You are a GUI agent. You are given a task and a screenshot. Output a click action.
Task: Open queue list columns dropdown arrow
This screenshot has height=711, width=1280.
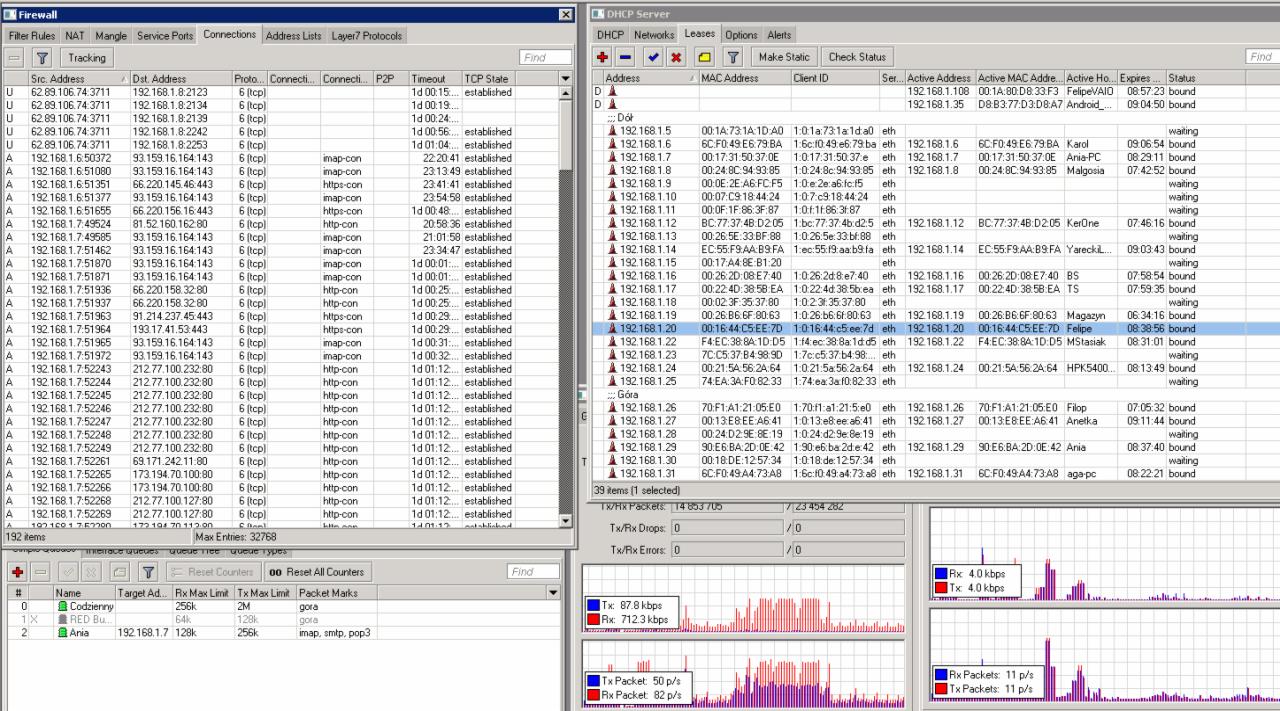pos(555,593)
